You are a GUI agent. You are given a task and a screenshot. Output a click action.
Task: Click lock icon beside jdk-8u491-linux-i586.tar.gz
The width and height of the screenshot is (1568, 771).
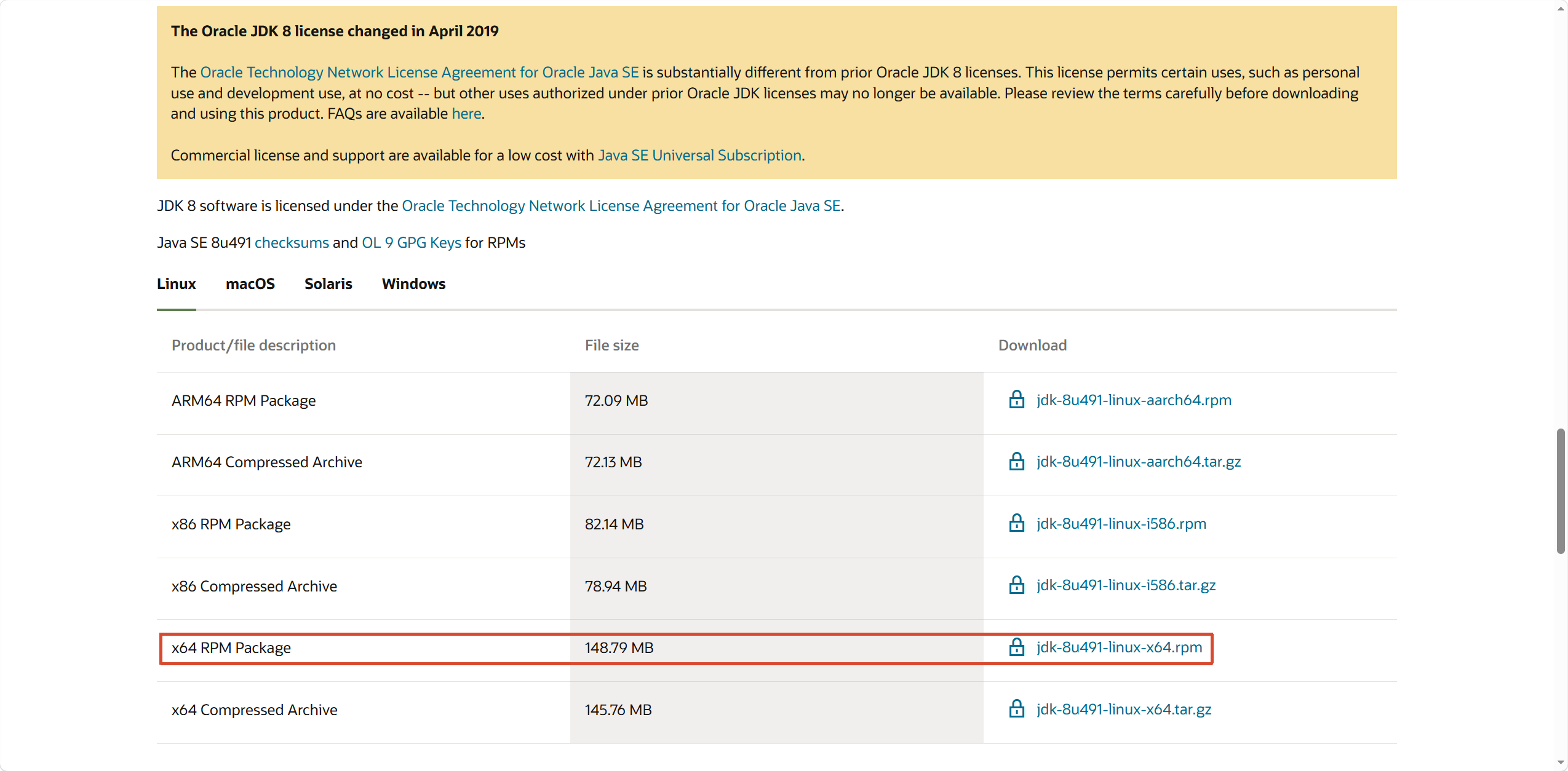pyautogui.click(x=1016, y=585)
